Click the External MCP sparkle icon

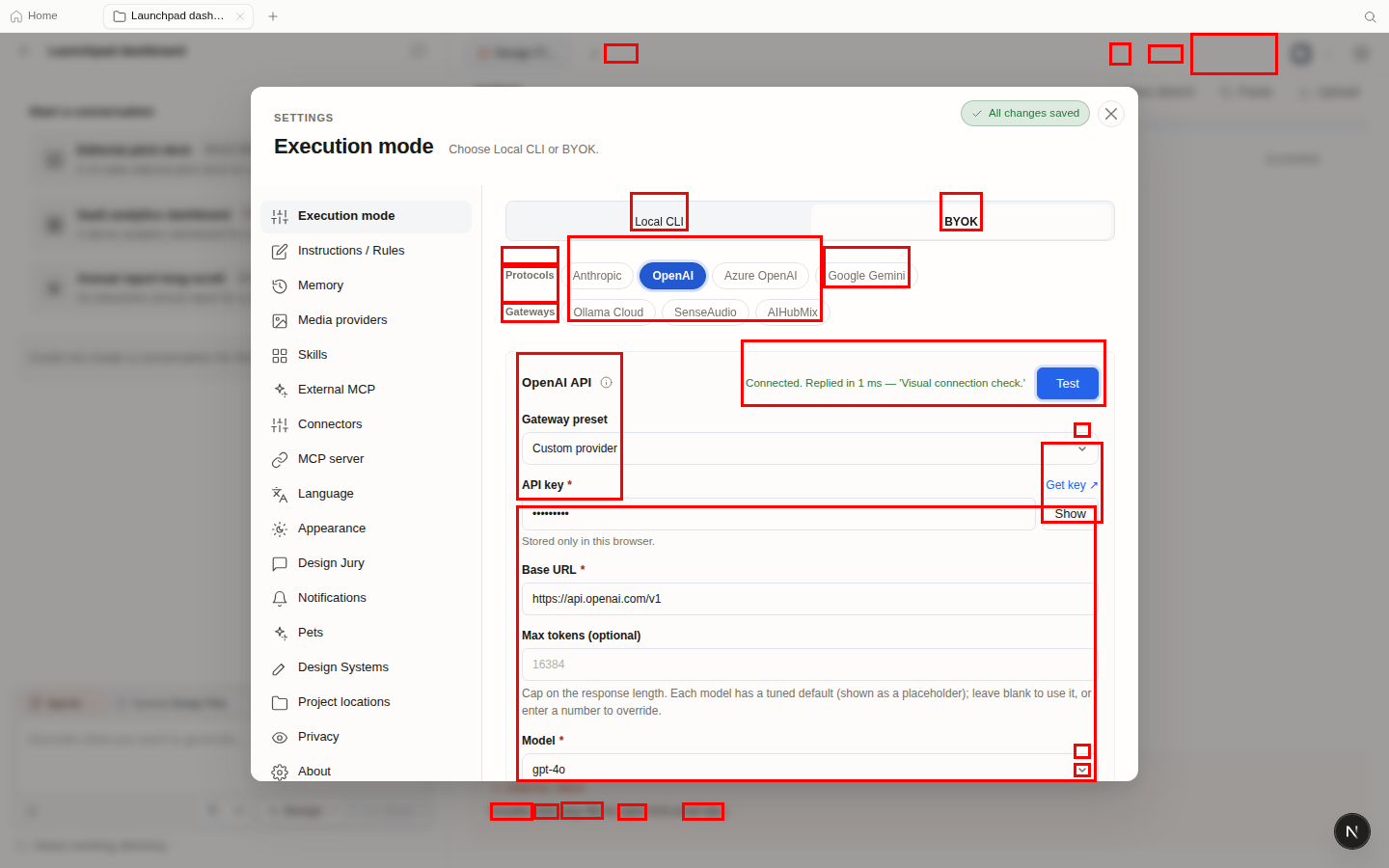[x=280, y=391]
